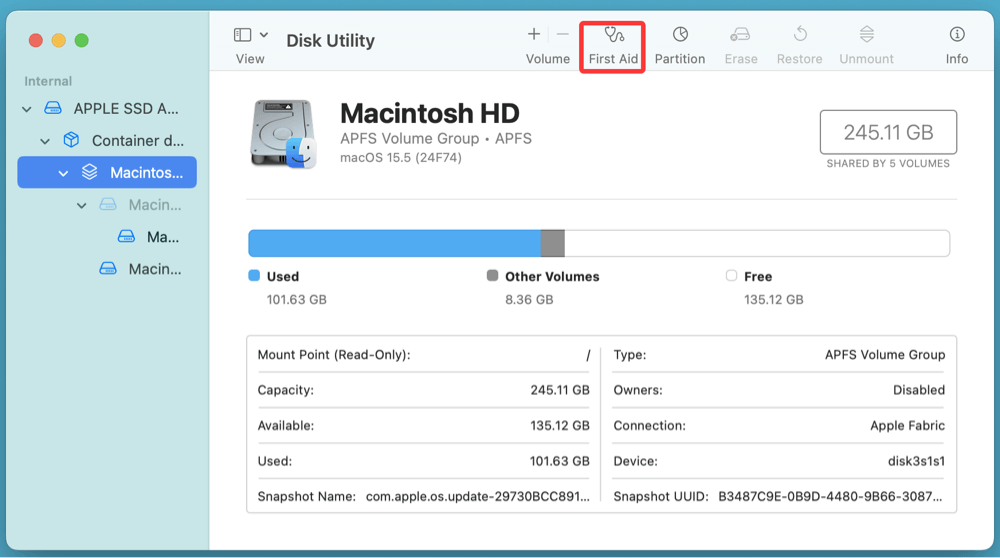This screenshot has height=558, width=1000.
Task: Click the 101.63 GB value under Used legend
Action: (297, 300)
